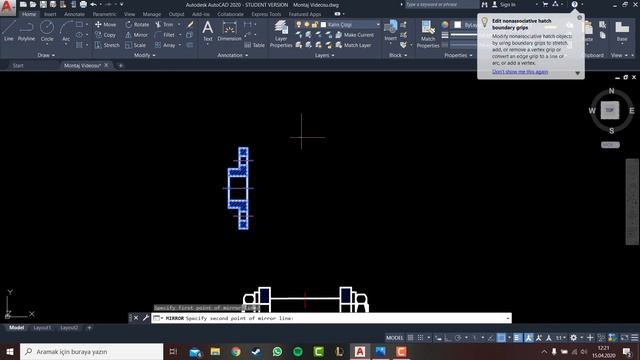Screen dimensions: 640x360
Task: Click the Insert block icon
Action: (x=391, y=31)
